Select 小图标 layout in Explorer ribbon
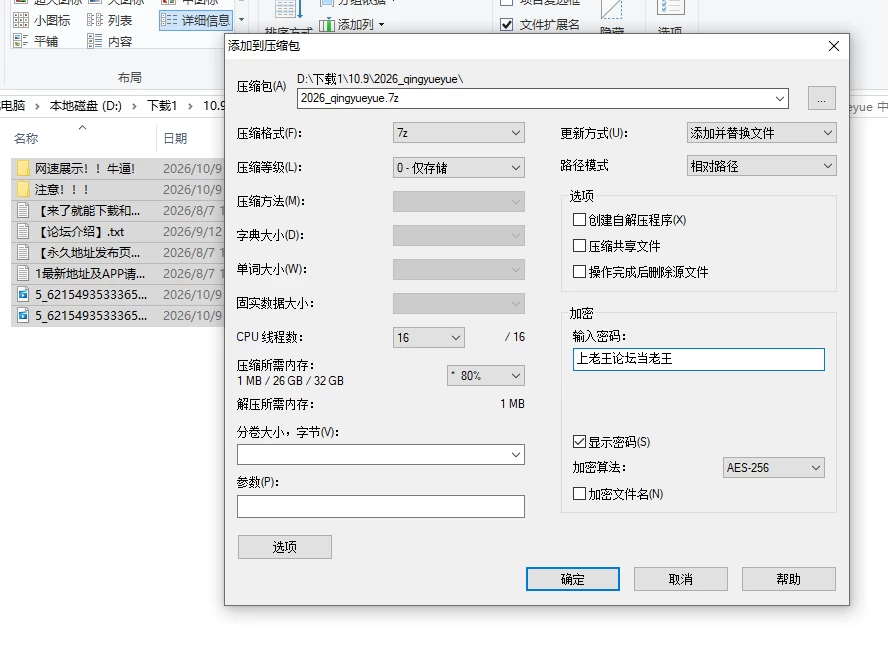 click(x=42, y=20)
